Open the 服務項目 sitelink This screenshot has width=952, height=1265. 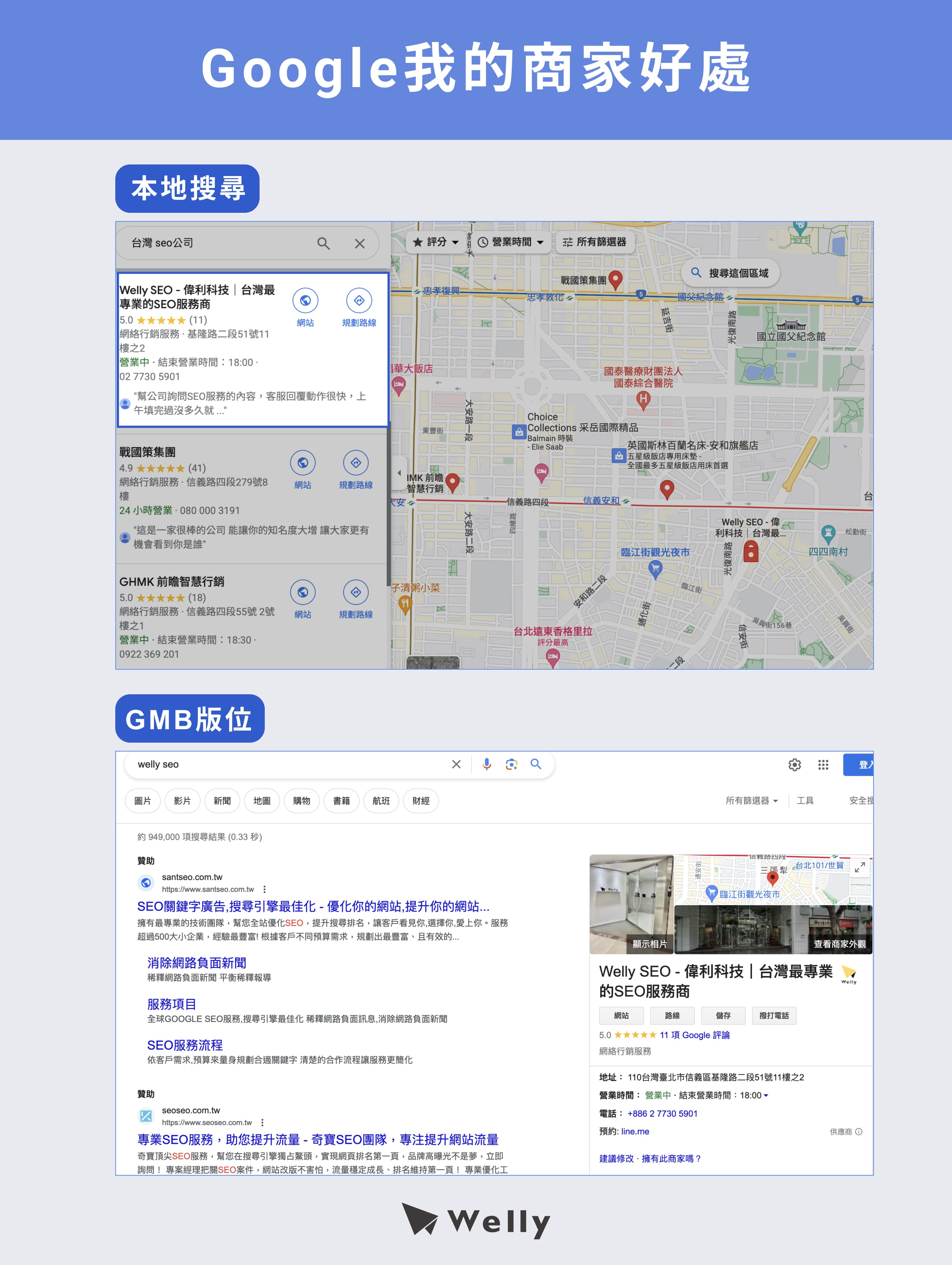click(171, 1004)
